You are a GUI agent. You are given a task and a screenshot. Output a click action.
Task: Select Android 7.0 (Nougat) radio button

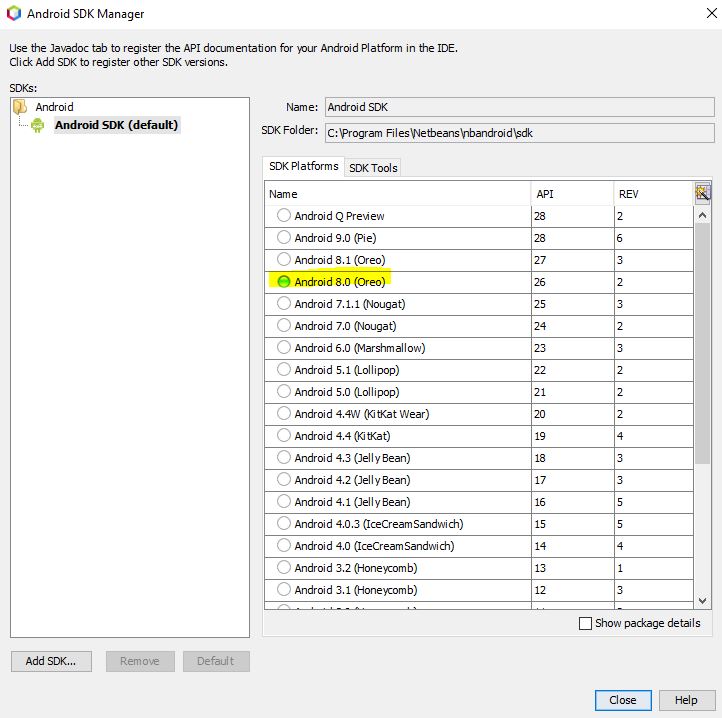point(284,325)
